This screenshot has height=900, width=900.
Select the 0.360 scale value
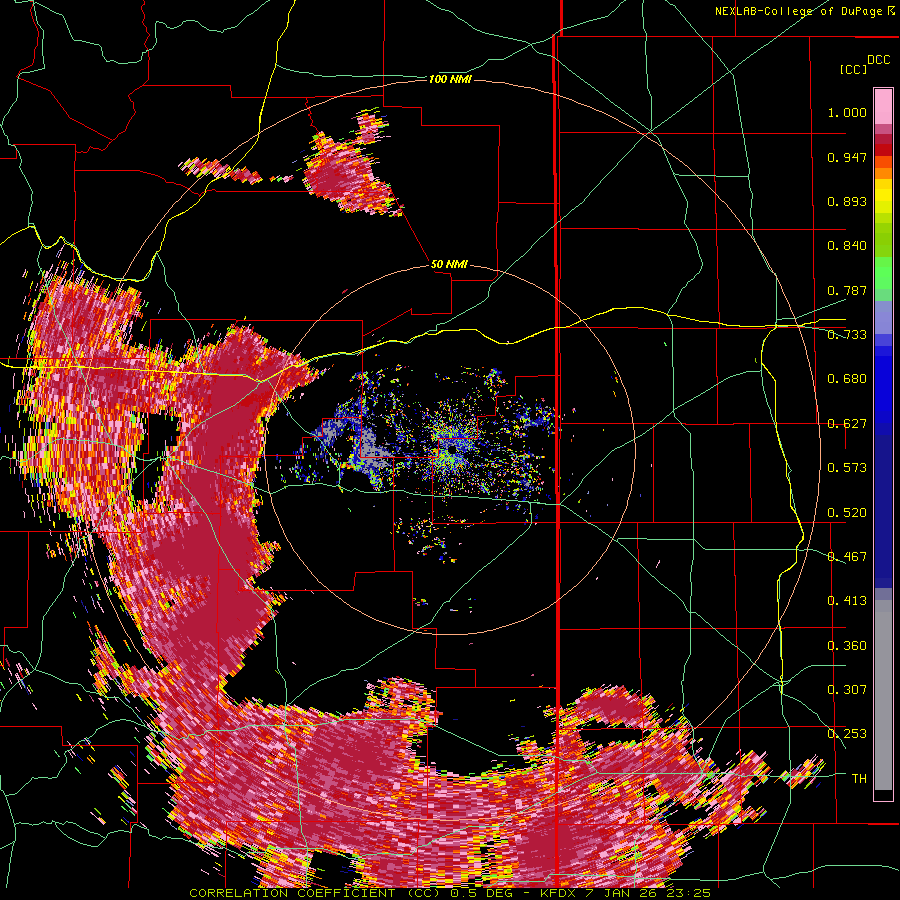pyautogui.click(x=847, y=646)
